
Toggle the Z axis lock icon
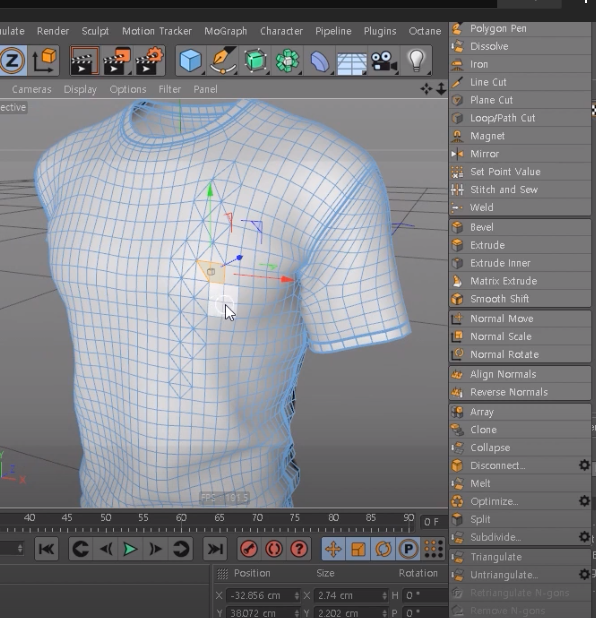[x=13, y=61]
